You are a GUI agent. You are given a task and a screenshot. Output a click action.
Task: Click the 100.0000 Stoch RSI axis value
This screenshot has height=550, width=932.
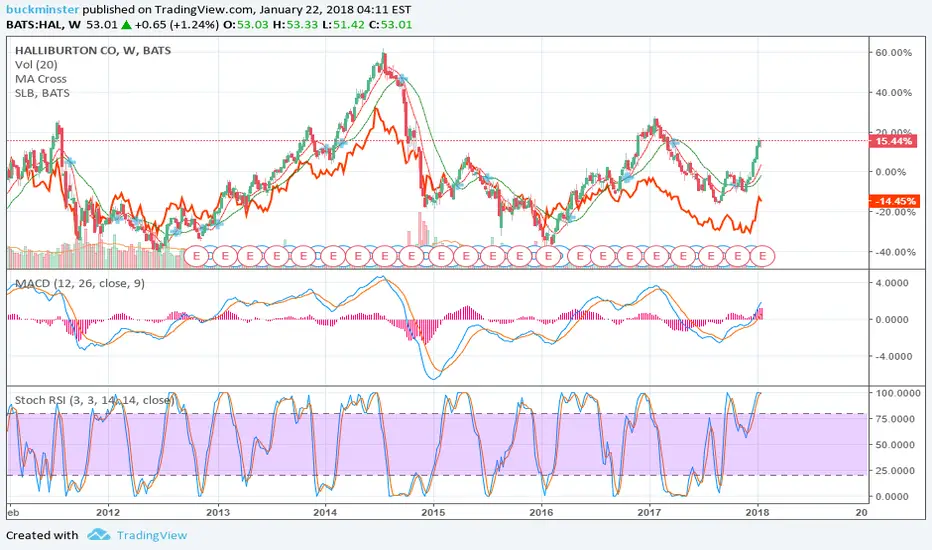(x=898, y=393)
